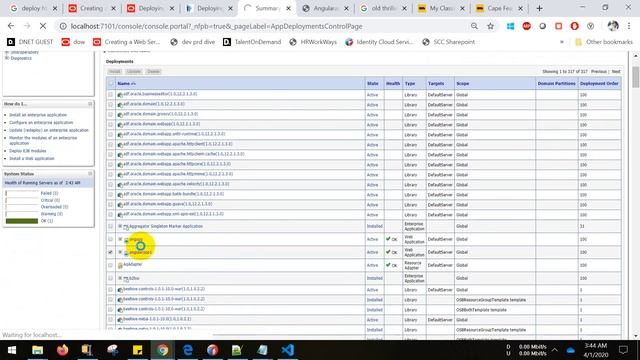Bookmark this page with the star icon
640x360 pixels.
[x=491, y=26]
